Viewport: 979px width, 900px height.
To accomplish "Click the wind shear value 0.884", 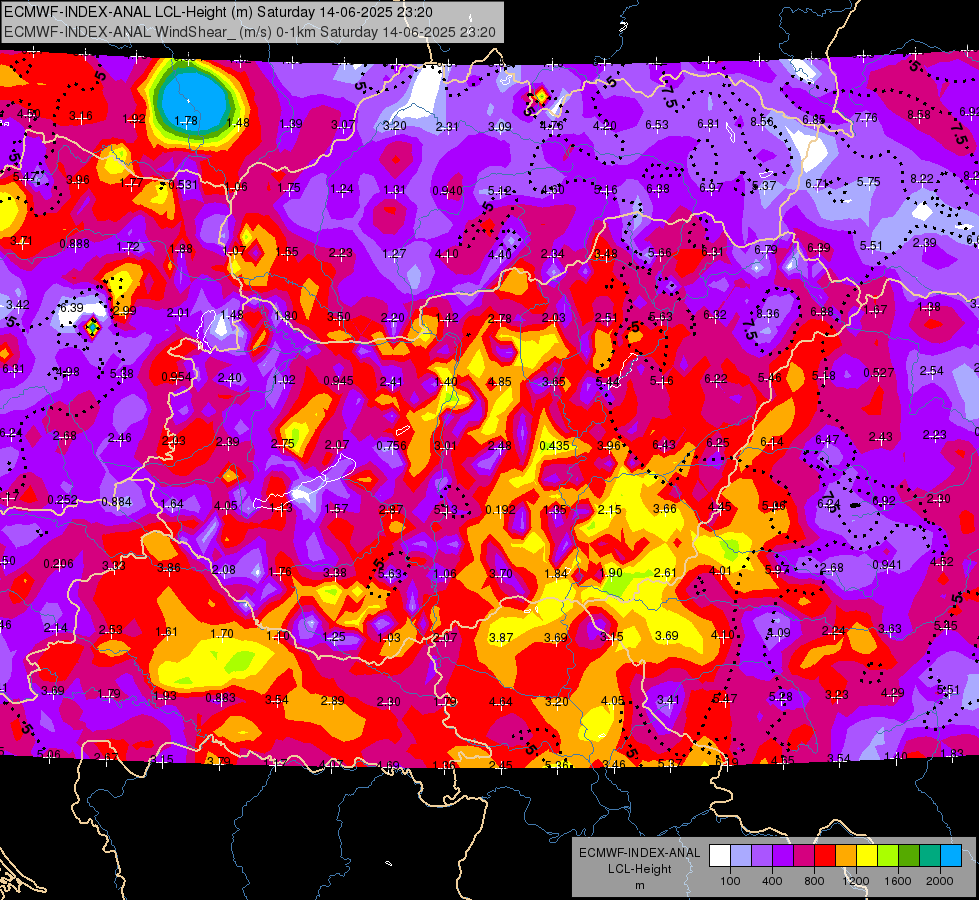I will (116, 502).
